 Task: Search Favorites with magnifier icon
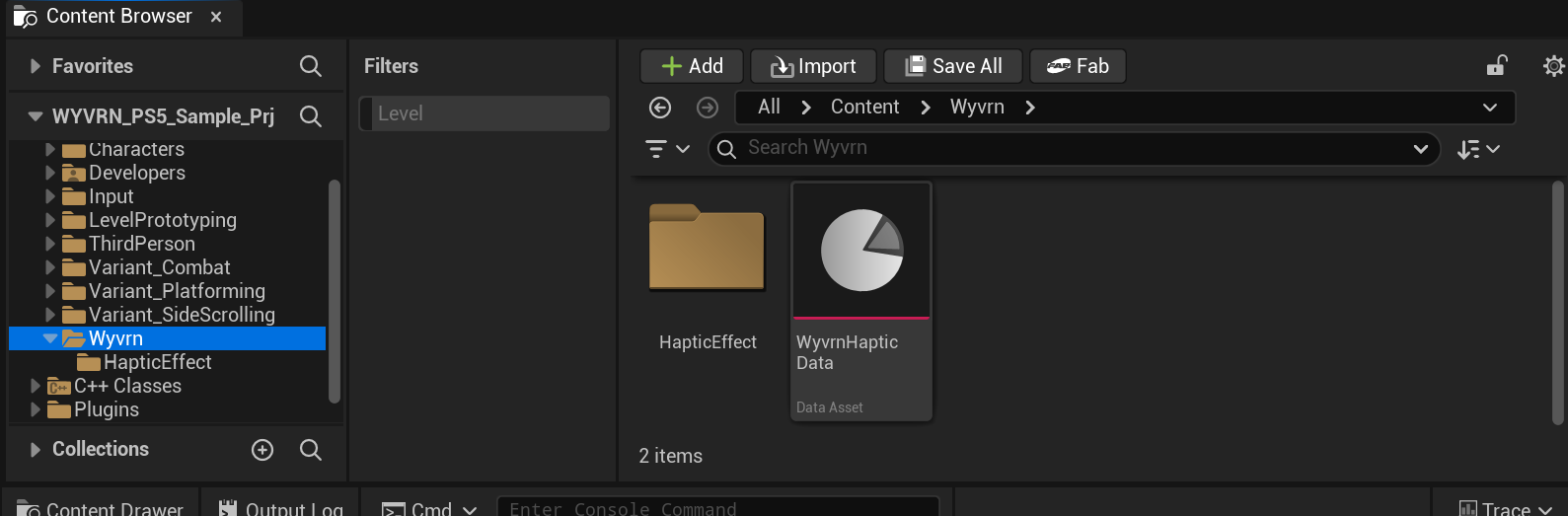(x=311, y=66)
